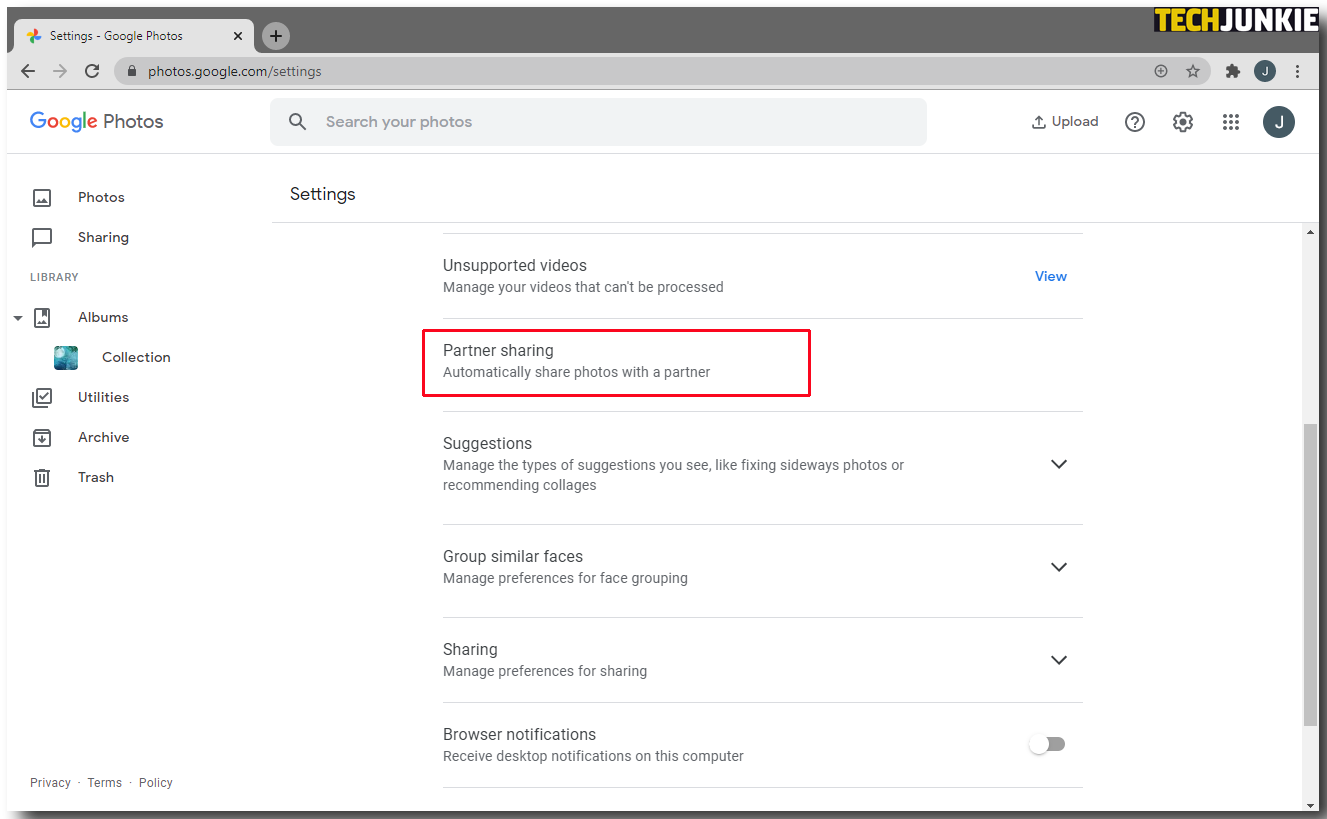This screenshot has width=1327, height=819.
Task: Enable the Browser notifications toggle
Action: [1048, 744]
